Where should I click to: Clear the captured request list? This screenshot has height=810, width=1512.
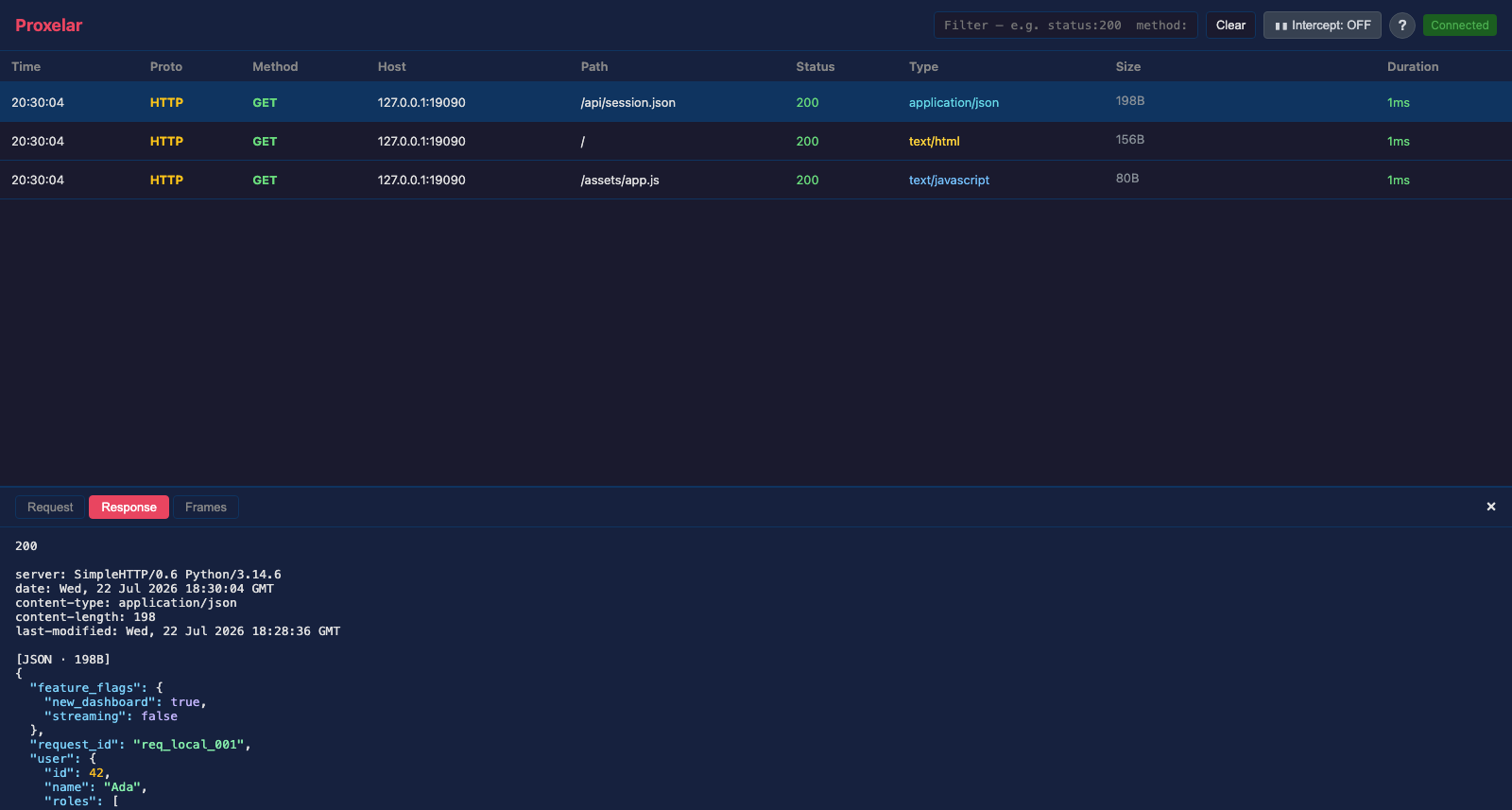(1230, 26)
